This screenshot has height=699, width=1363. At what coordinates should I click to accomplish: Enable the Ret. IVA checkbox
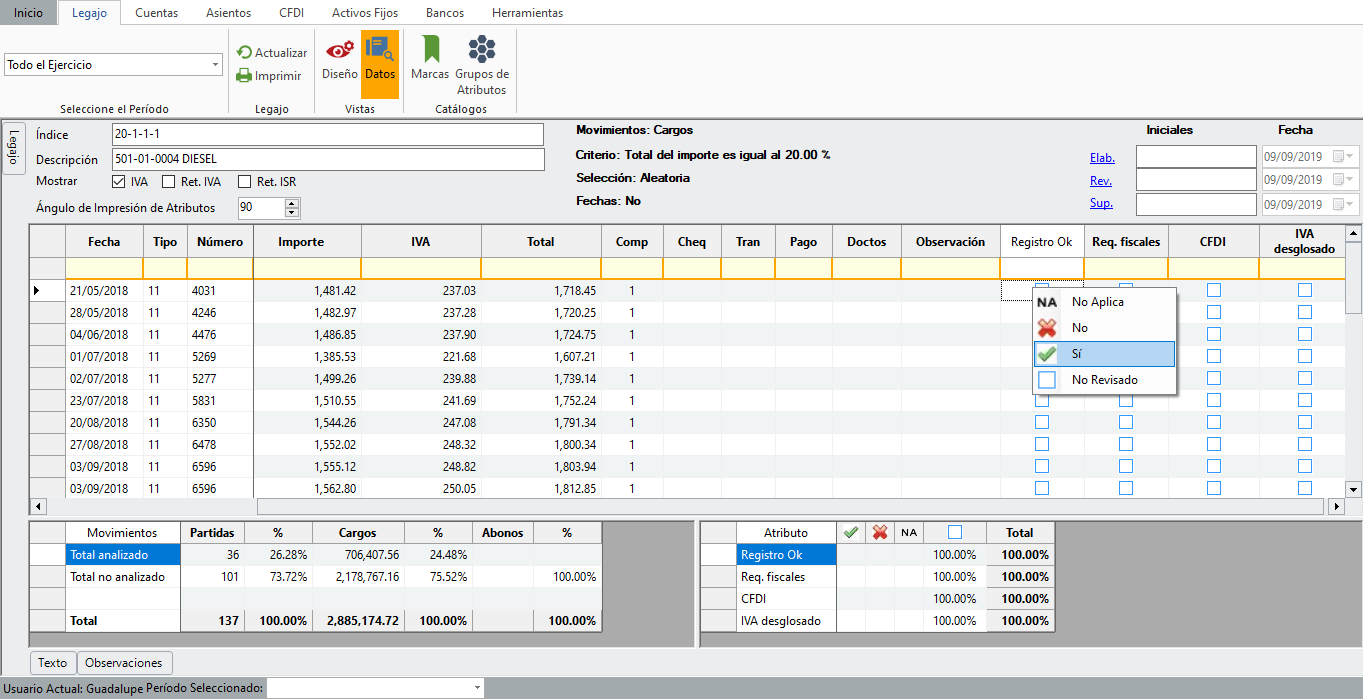tap(169, 182)
